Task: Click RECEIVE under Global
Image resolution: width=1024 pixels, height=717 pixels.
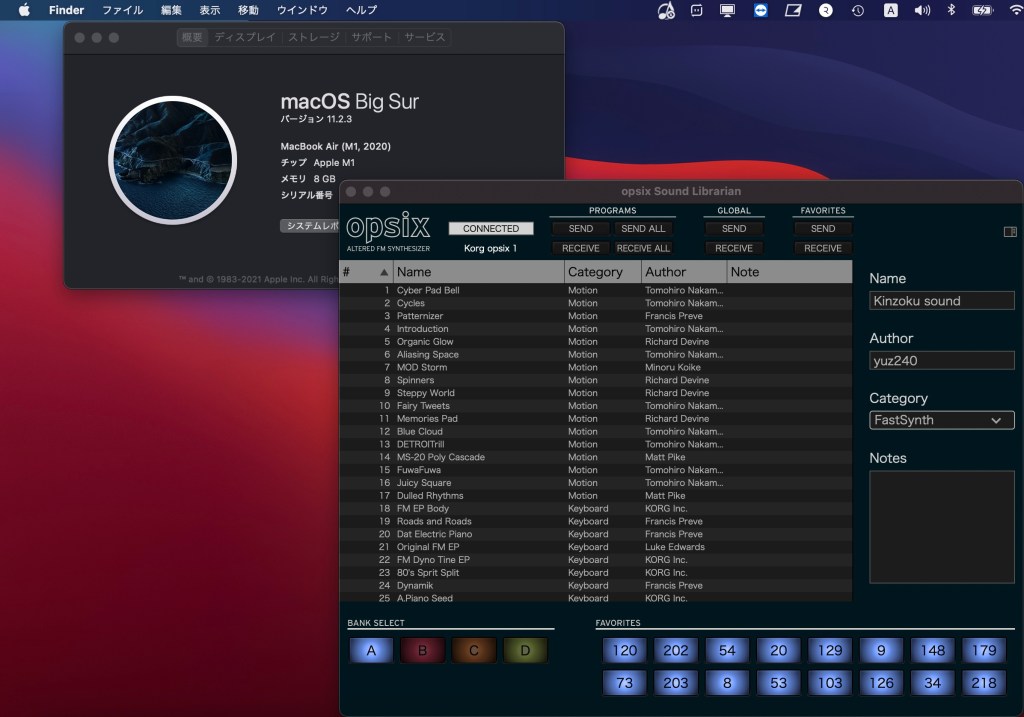Action: (734, 248)
